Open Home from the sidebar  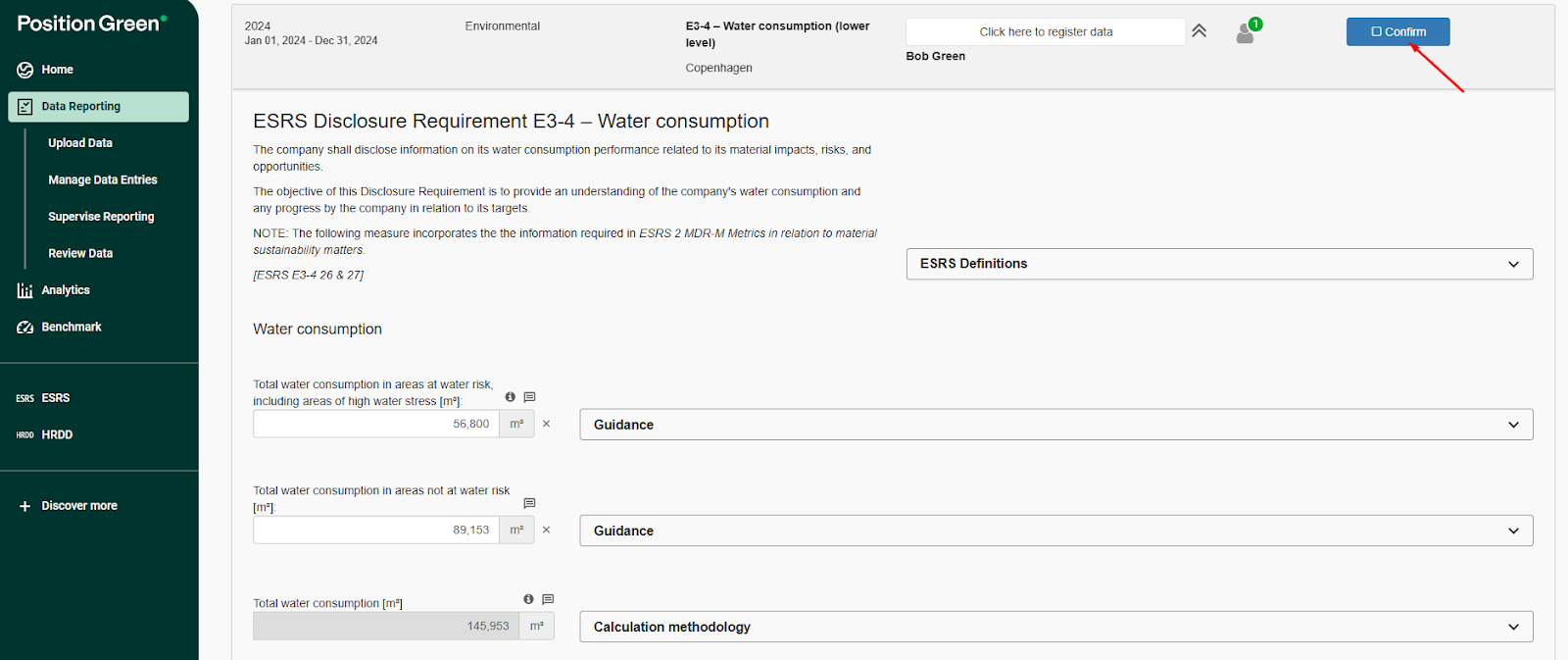point(57,70)
